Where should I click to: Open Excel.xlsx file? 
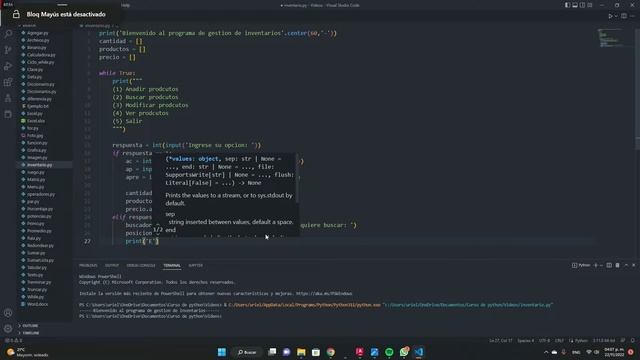point(36,121)
